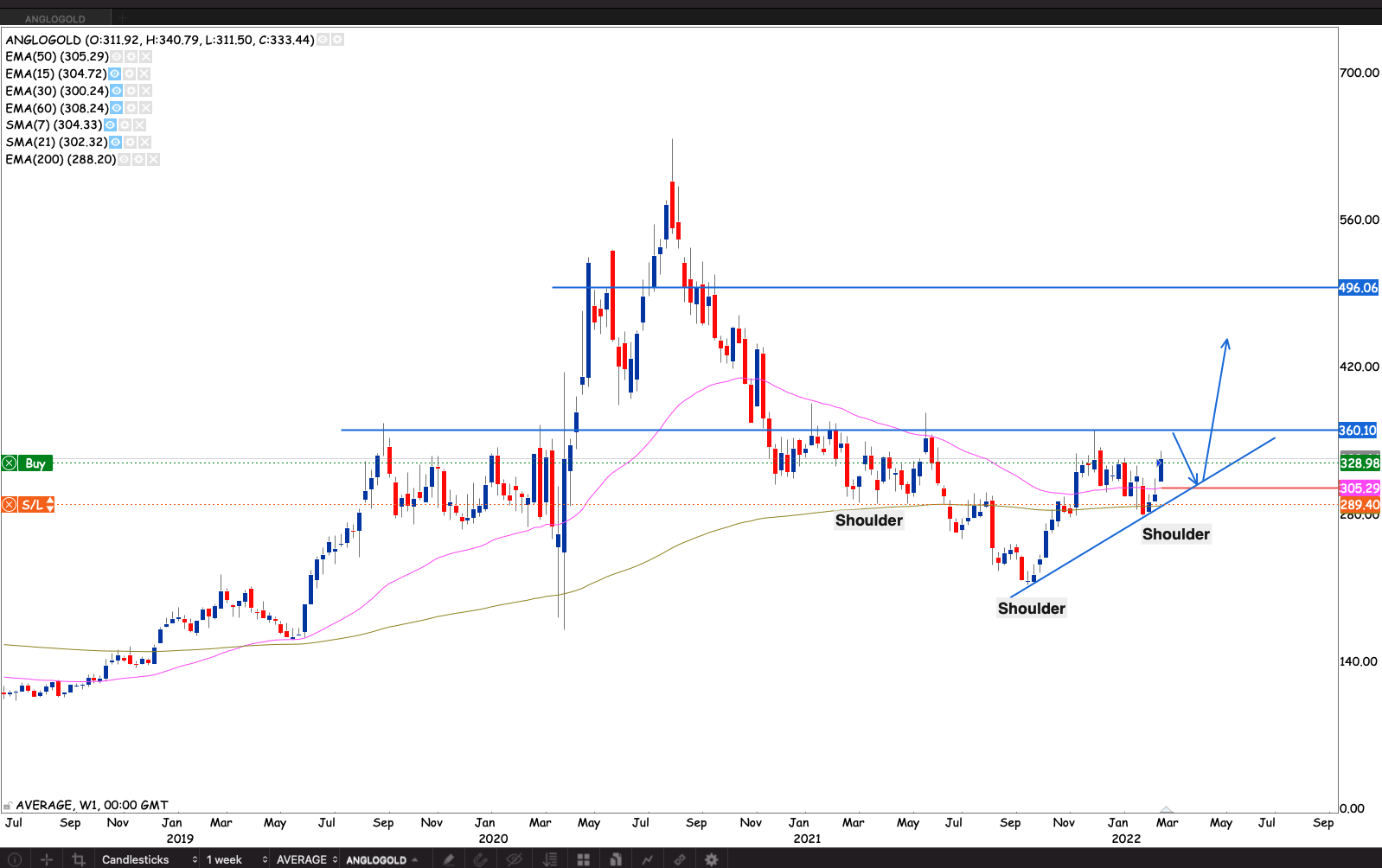Click the crop tool icon

click(79, 859)
